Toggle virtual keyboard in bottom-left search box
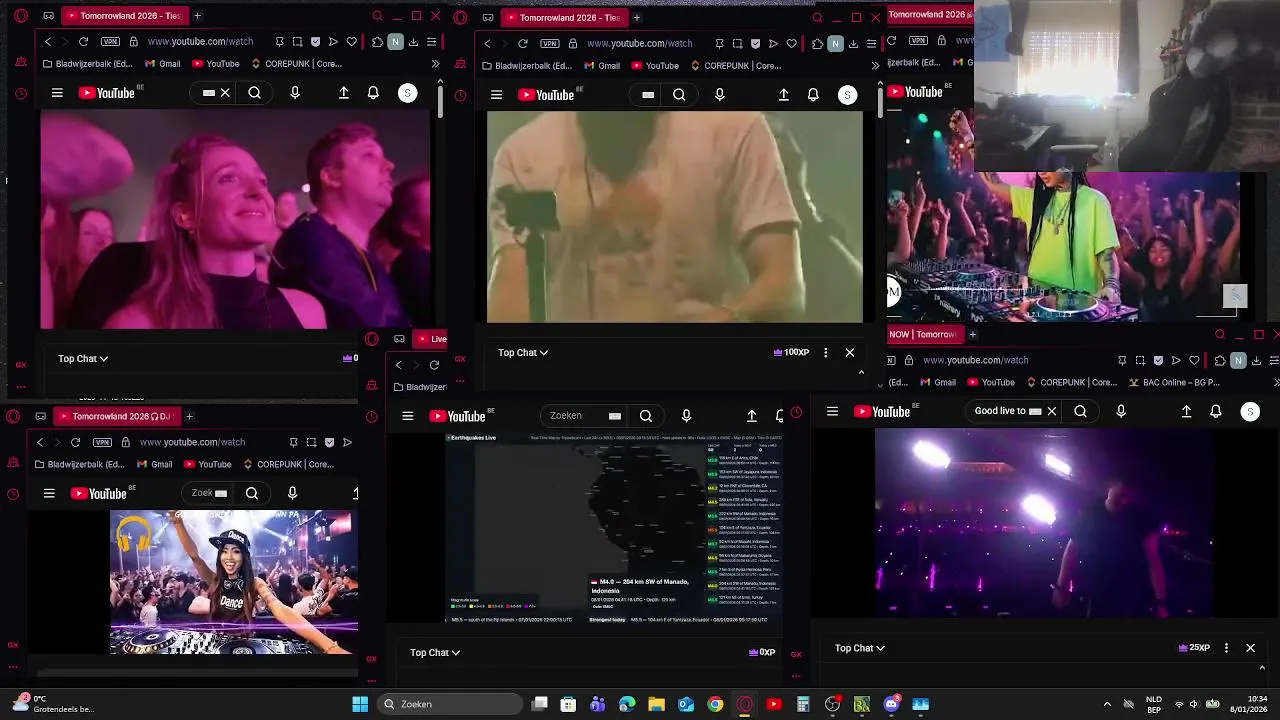The width and height of the screenshot is (1280, 720). 221,493
